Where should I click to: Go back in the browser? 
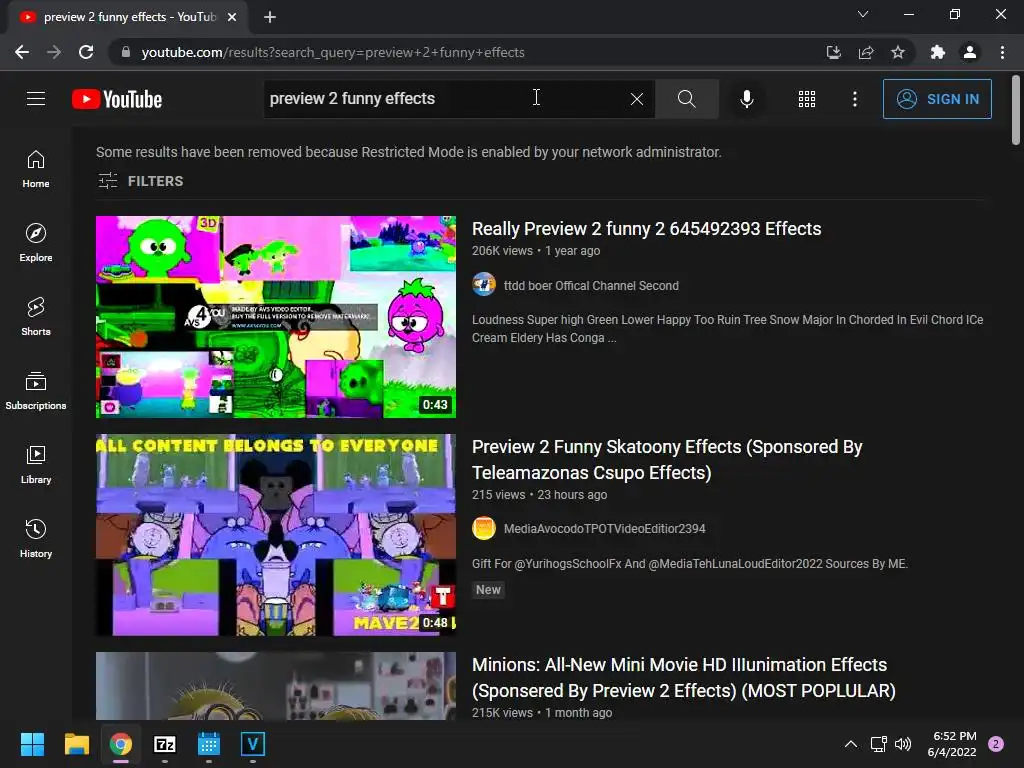coord(22,52)
